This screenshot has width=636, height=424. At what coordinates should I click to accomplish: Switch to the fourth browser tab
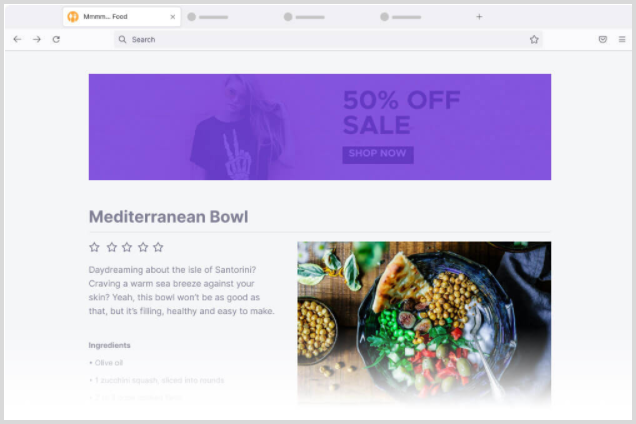[401, 17]
